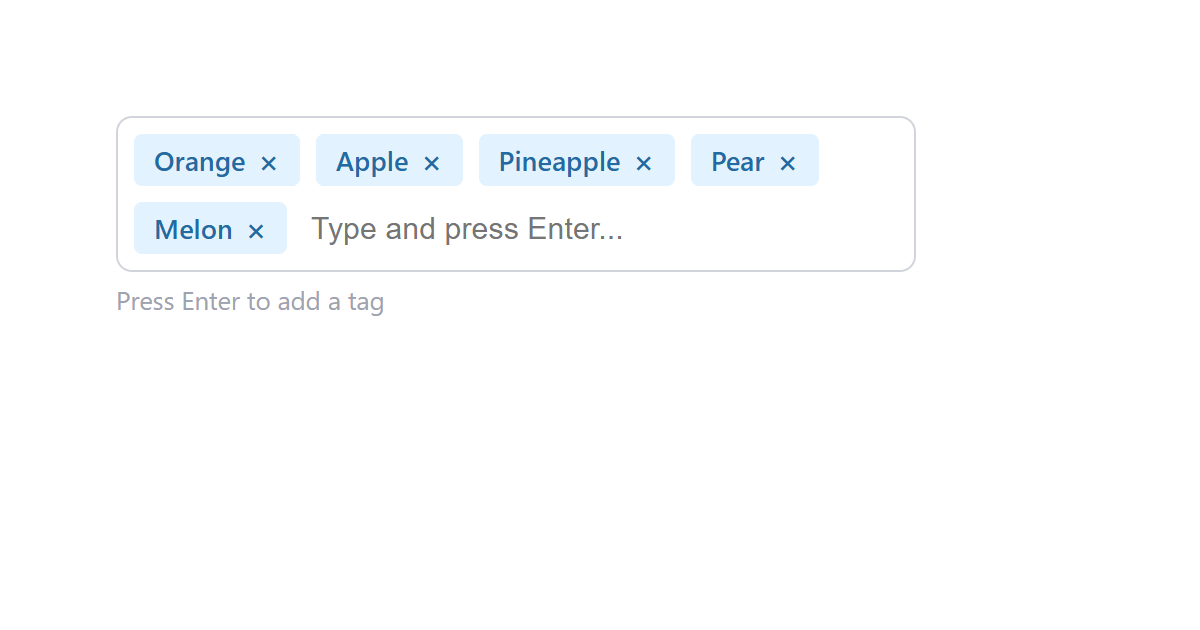Remove the Orange tag via its × icon
1200x630 pixels.
click(268, 161)
